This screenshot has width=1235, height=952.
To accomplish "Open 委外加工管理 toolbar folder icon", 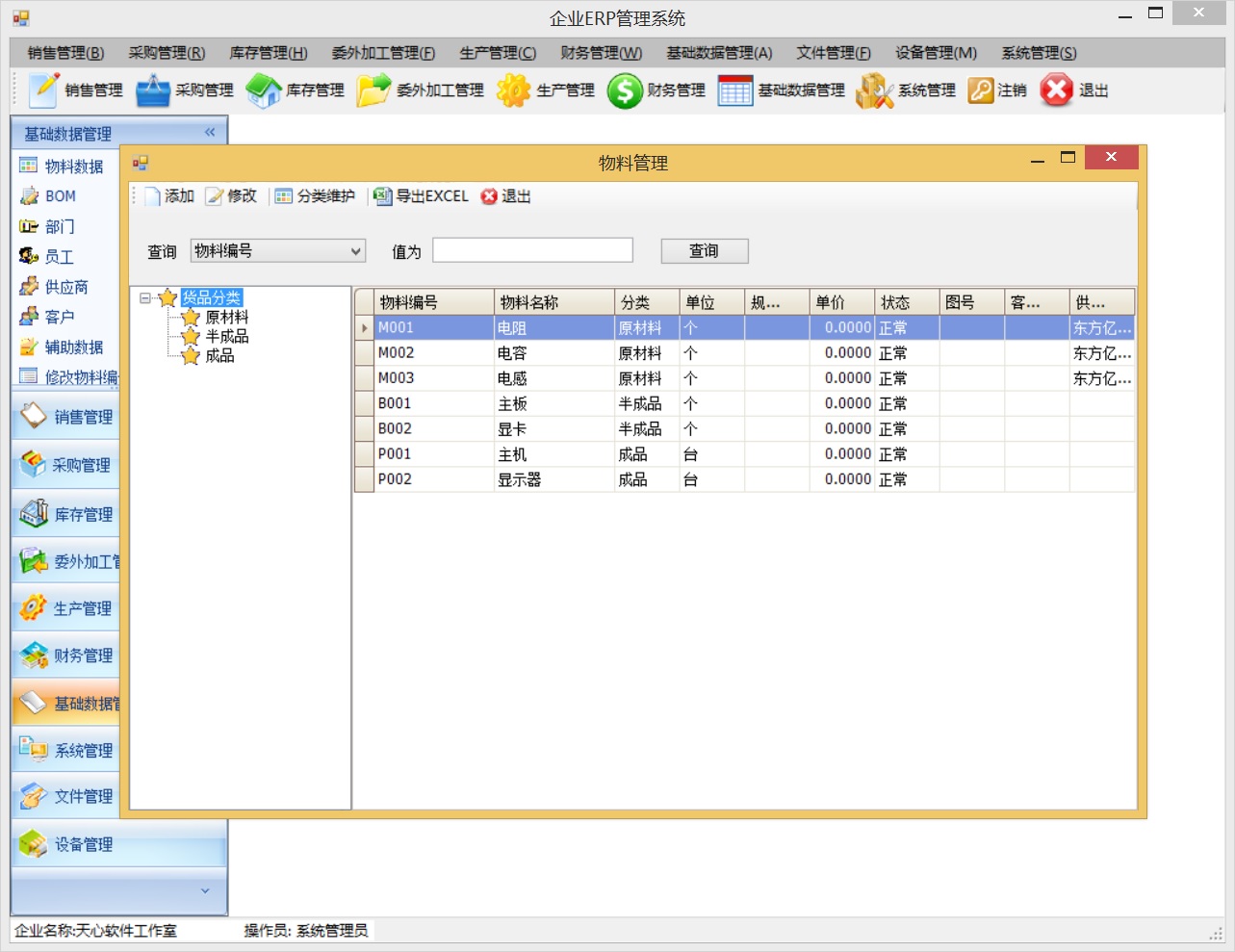I will [x=373, y=90].
